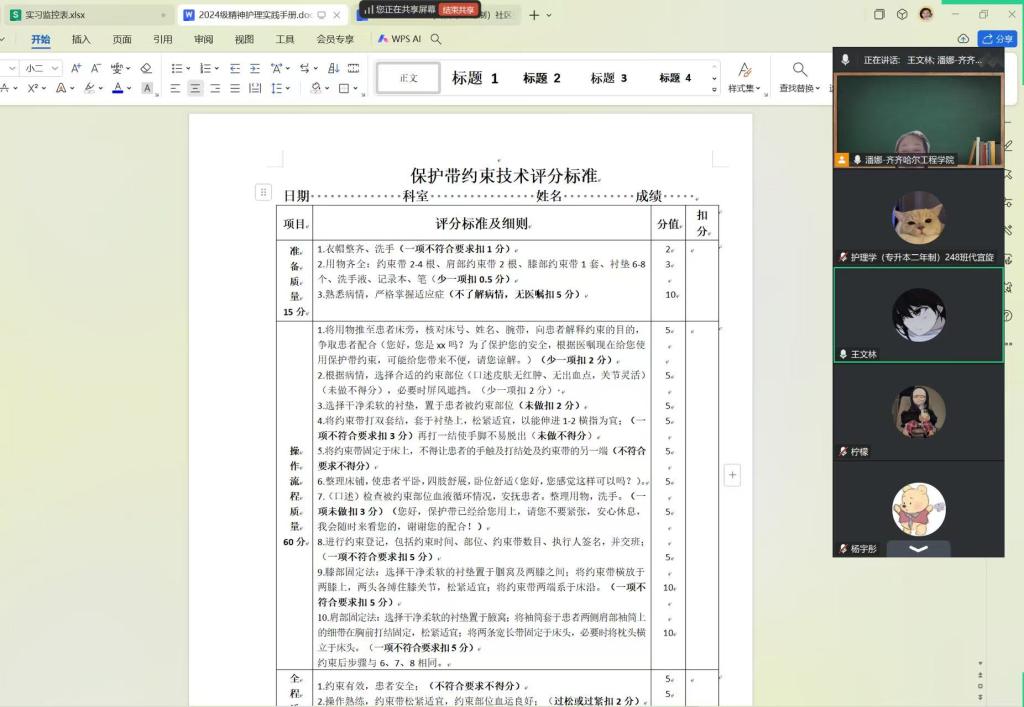
Task: Click the WPS AI icon
Action: pos(384,39)
